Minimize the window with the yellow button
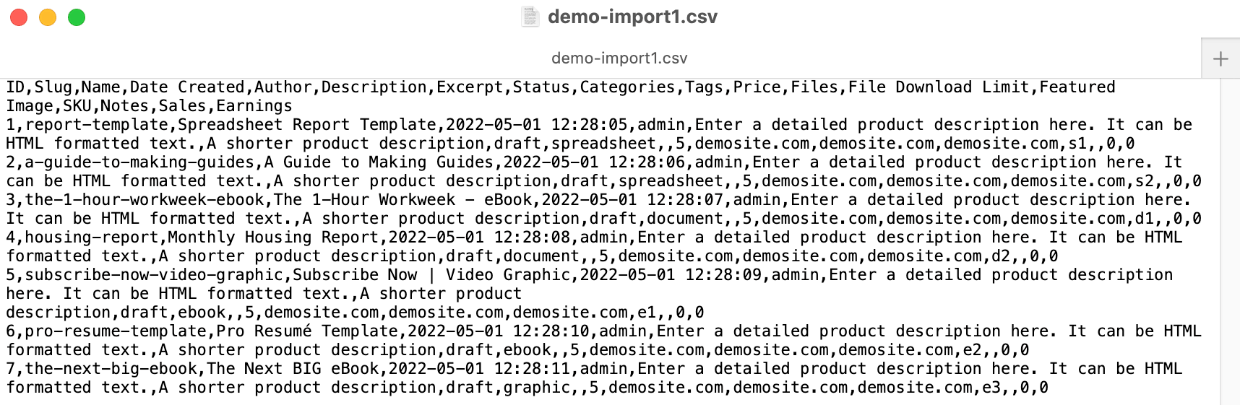Screen dimensions: 1240x405 click(47, 18)
